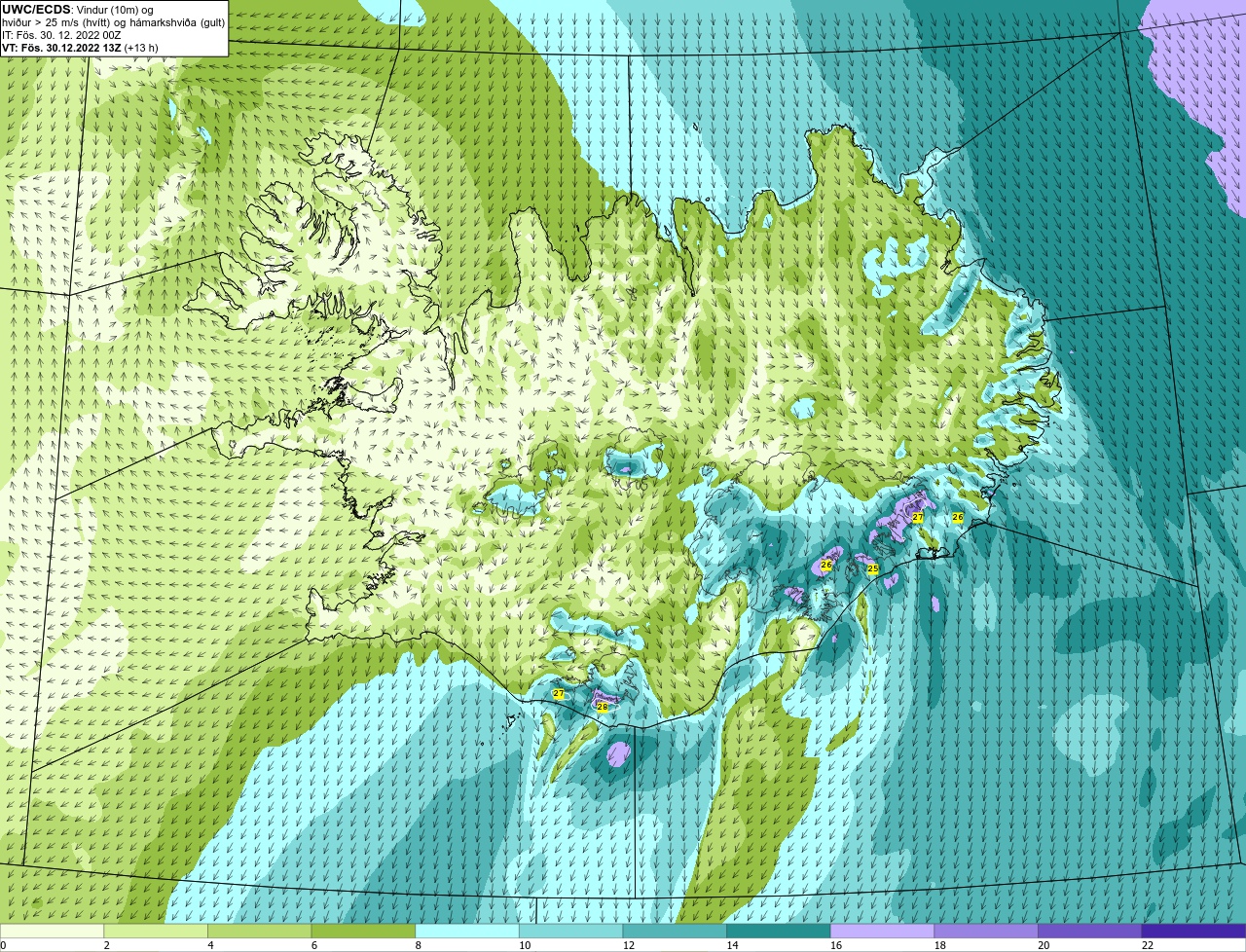
Task: Click the legend scale value 20
Action: pyautogui.click(x=1044, y=945)
